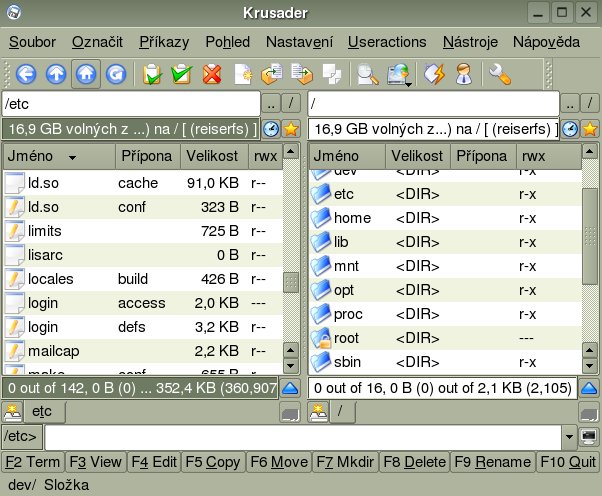The width and height of the screenshot is (602, 496).
Task: Open bookmarks star in left panel
Action: pyautogui.click(x=291, y=129)
